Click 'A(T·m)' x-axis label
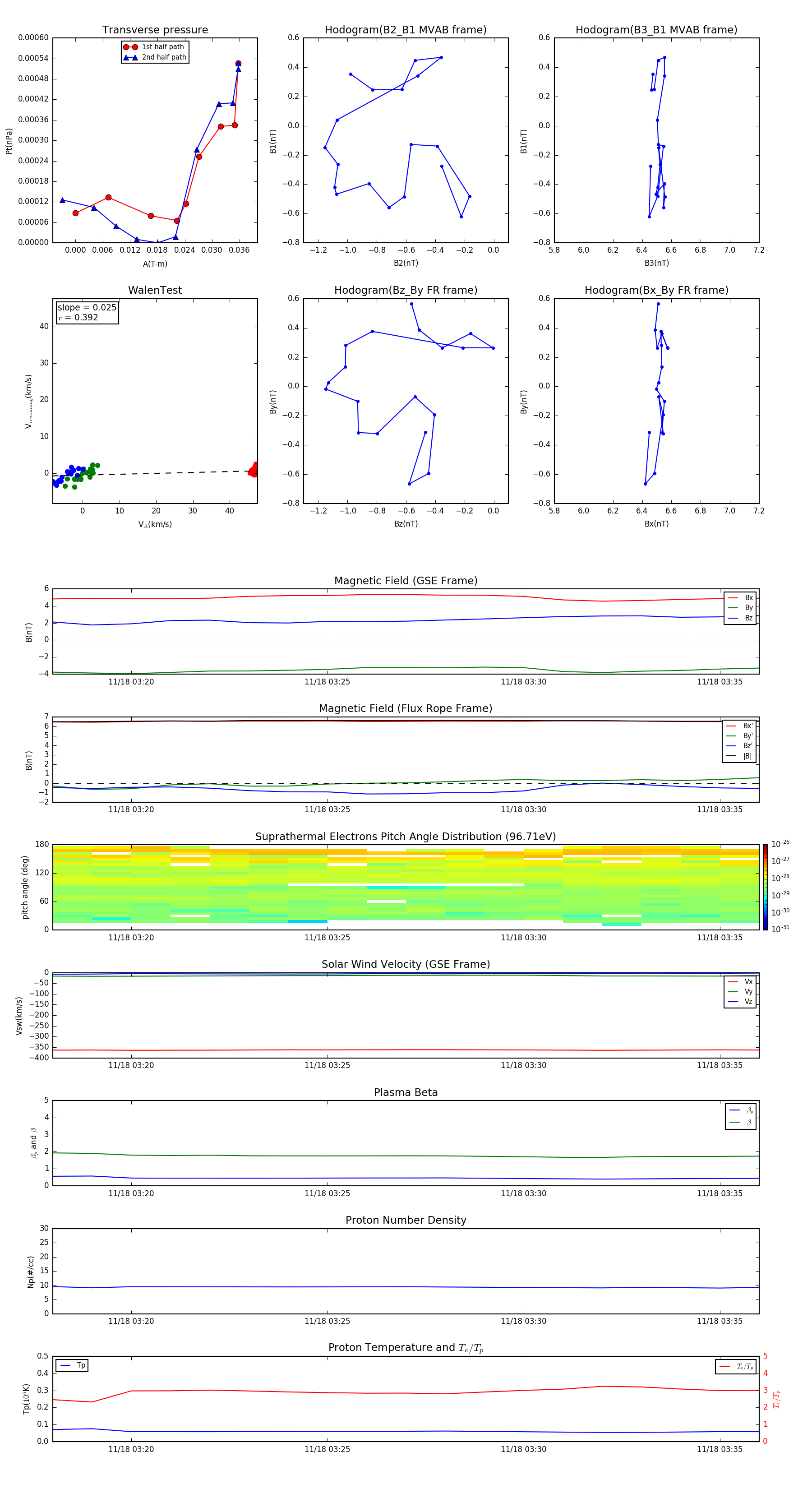Viewport: 812px width, 1489px height. [155, 264]
